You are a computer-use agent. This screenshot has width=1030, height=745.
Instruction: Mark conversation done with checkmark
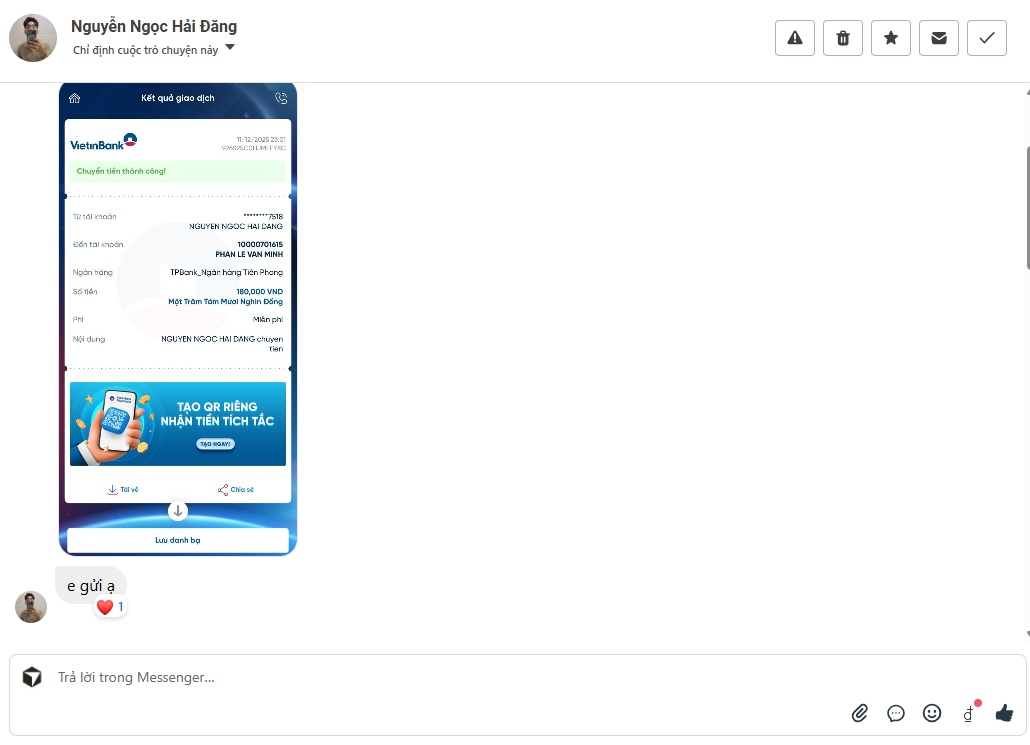click(987, 38)
